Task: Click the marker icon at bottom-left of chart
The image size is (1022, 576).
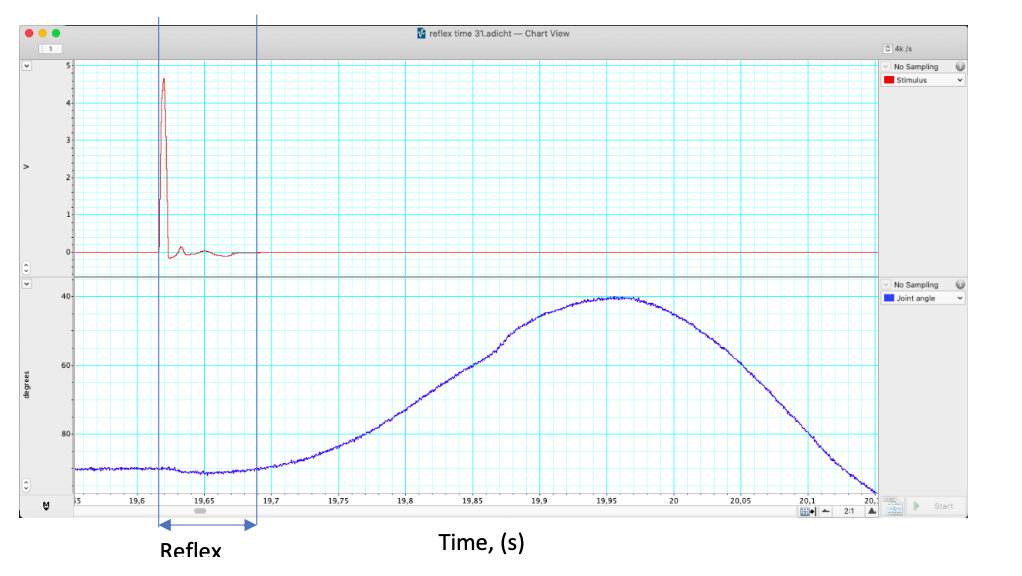Action: tap(46, 506)
